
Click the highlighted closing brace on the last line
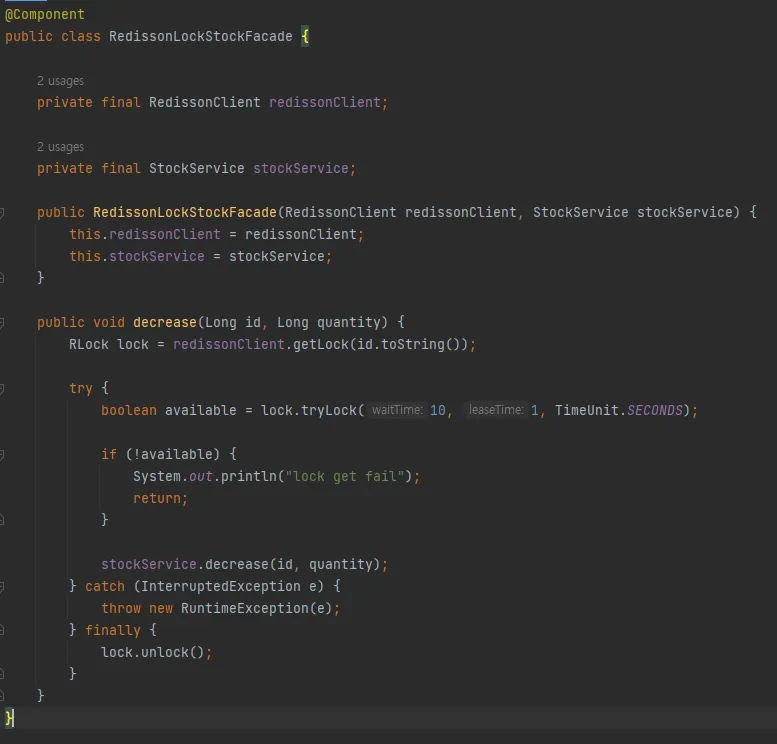point(9,718)
